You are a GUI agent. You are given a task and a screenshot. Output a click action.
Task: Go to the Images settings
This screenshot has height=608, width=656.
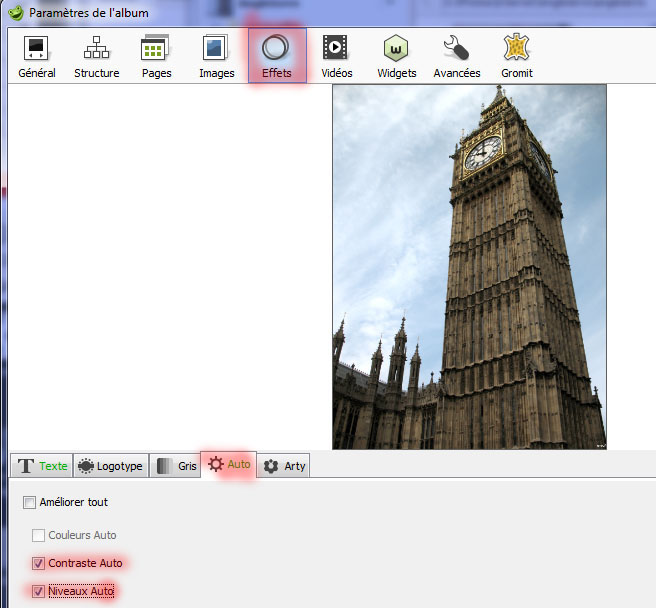pyautogui.click(x=216, y=56)
